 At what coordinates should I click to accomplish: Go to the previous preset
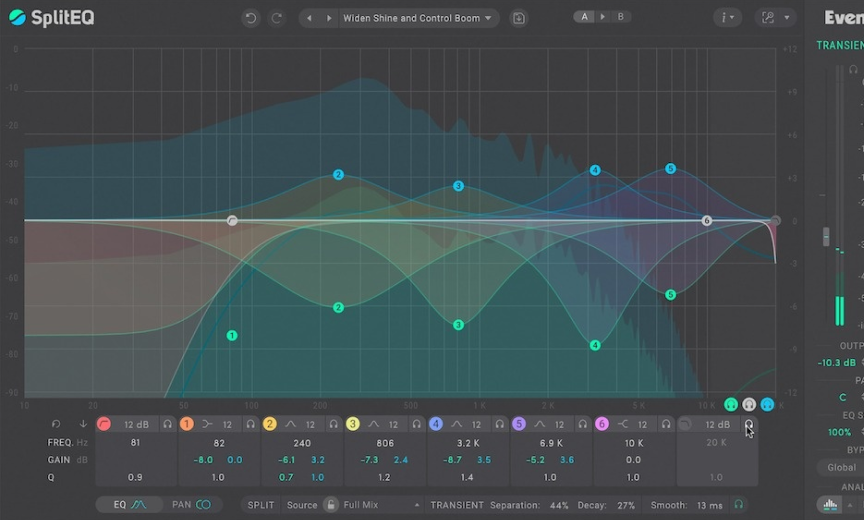point(310,18)
